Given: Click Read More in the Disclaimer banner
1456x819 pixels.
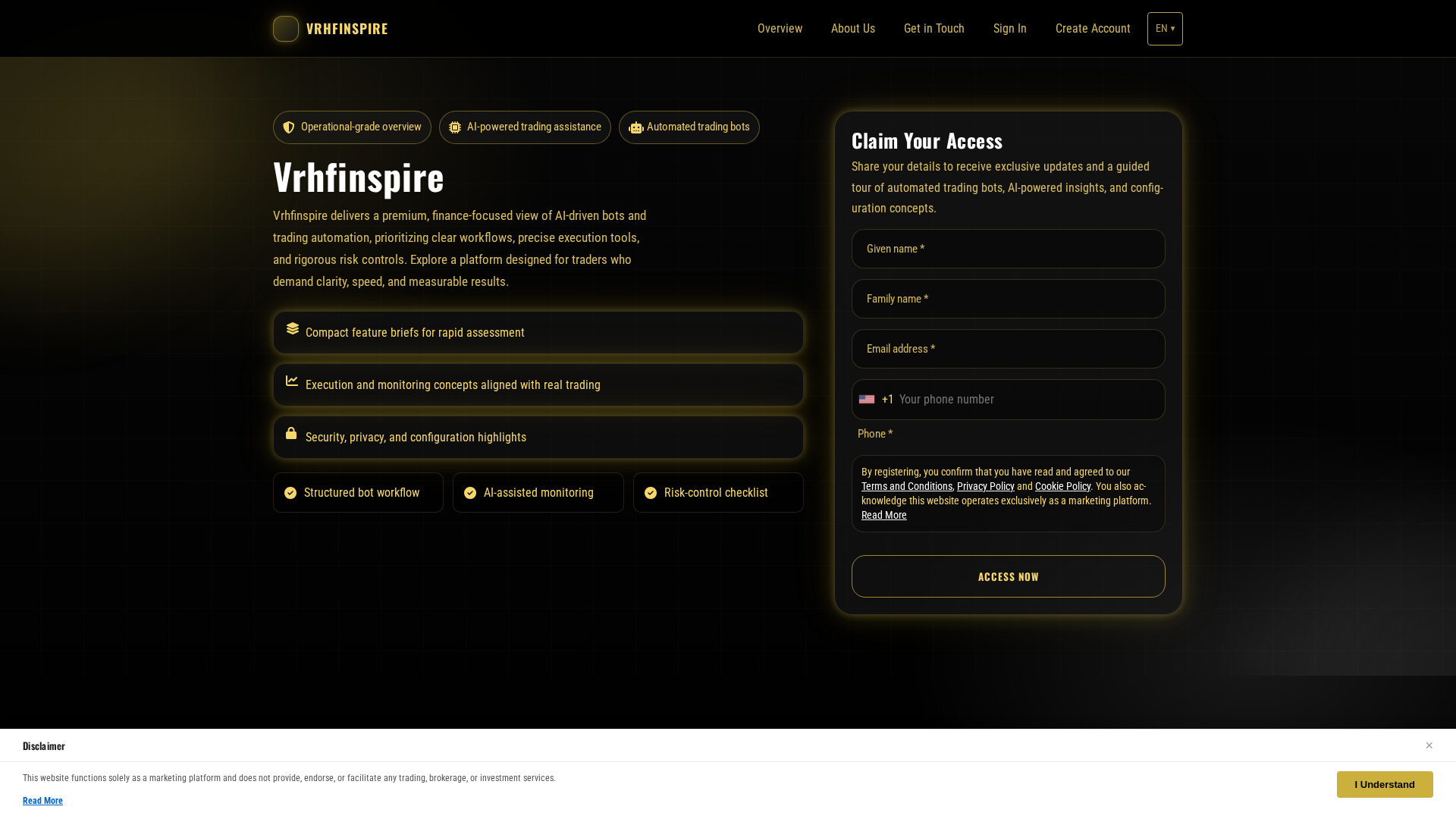Looking at the screenshot, I should [42, 801].
